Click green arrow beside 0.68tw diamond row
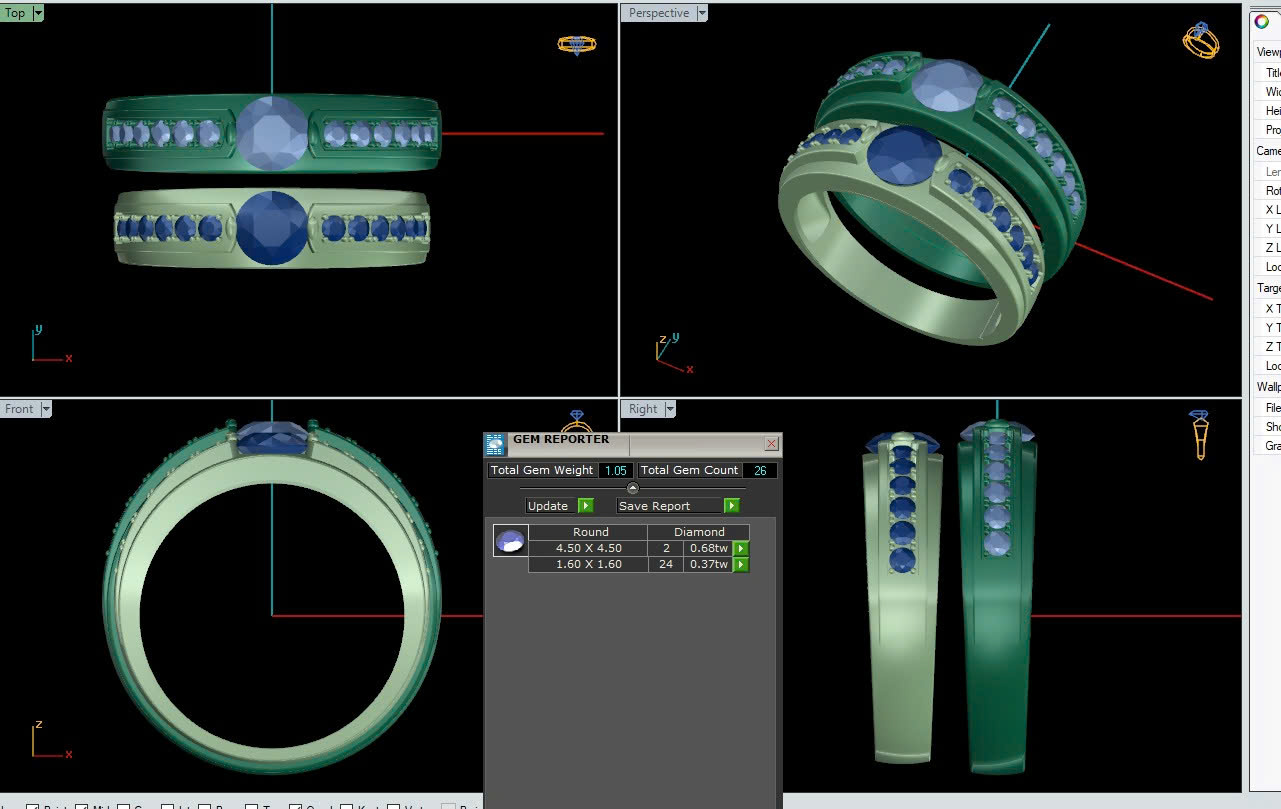 pos(741,548)
